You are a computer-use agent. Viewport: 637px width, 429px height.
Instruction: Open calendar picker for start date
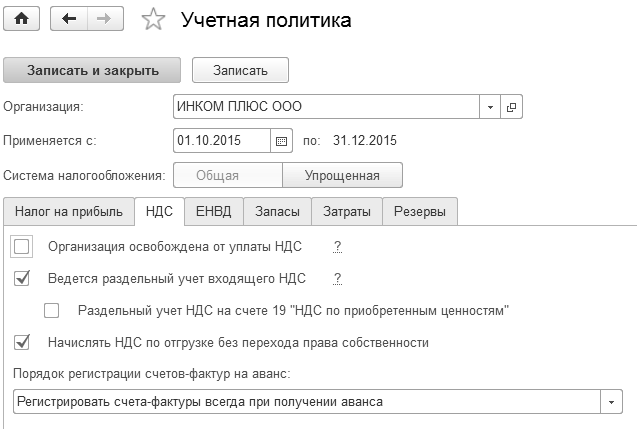281,141
